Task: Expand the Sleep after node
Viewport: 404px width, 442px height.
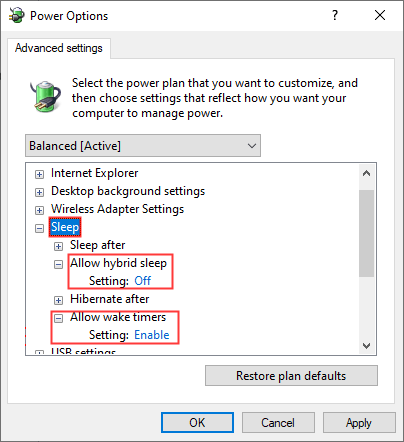Action: (58, 246)
